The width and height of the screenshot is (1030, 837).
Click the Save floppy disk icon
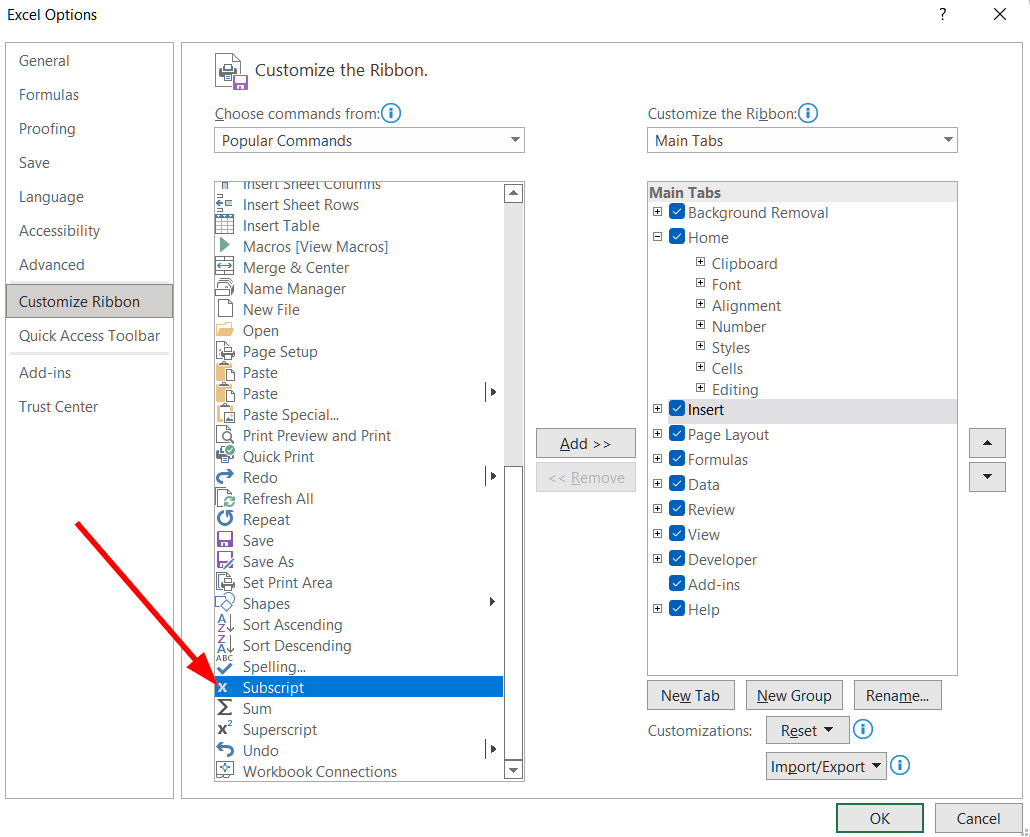pyautogui.click(x=225, y=540)
